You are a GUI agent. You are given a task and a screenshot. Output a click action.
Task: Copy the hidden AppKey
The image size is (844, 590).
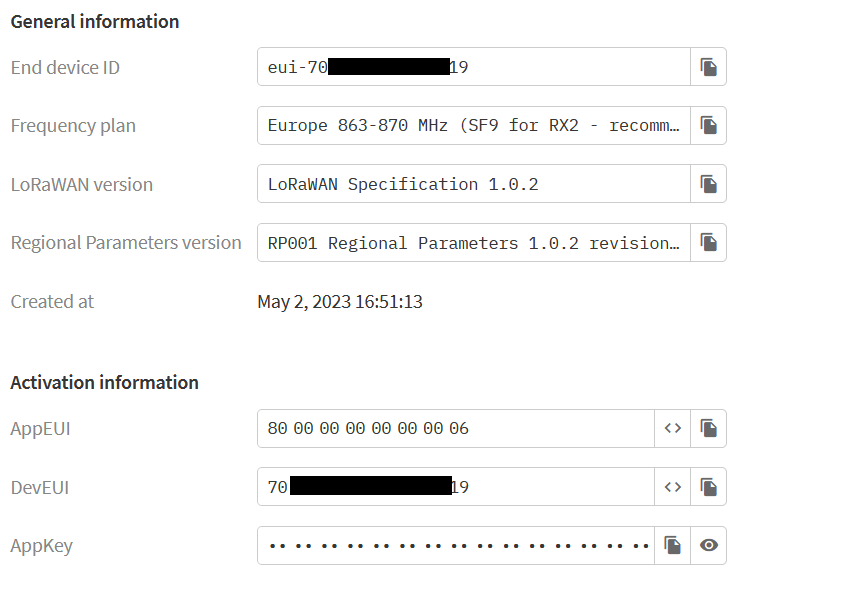click(673, 545)
